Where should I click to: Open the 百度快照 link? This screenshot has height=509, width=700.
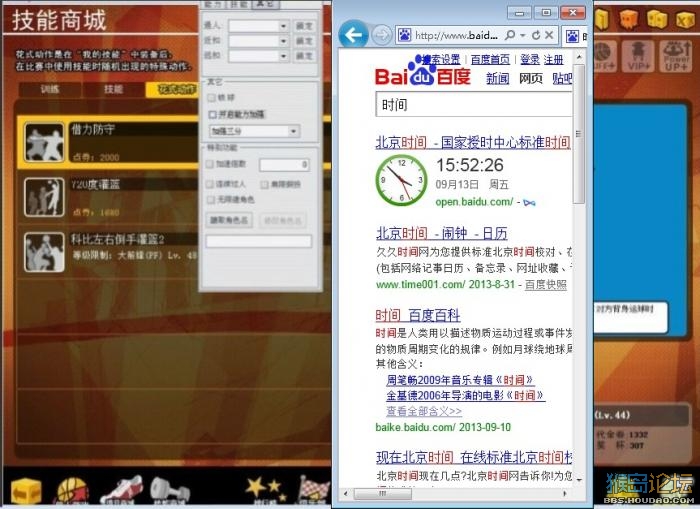[x=546, y=284]
